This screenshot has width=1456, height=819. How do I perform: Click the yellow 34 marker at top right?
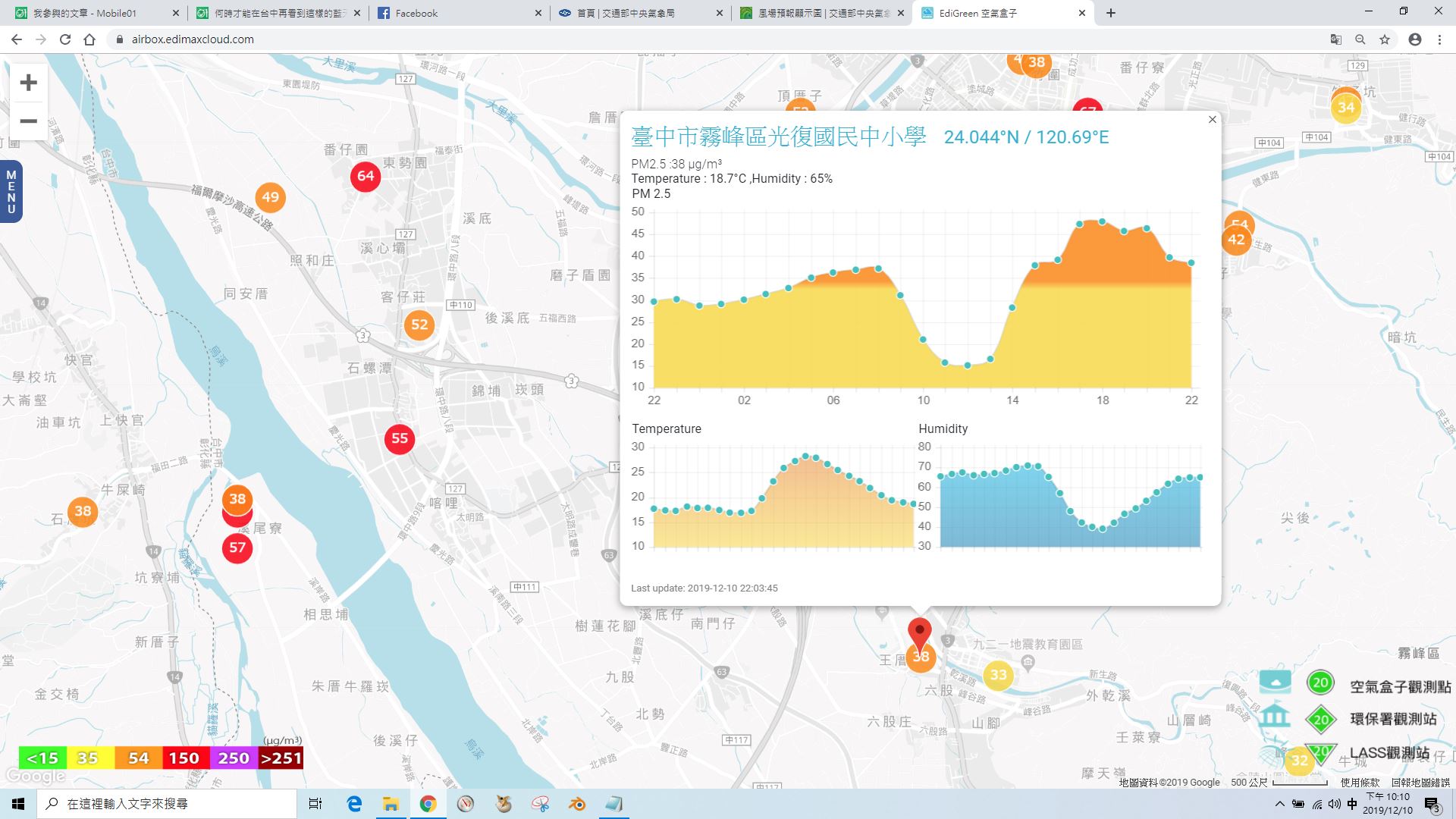tap(1346, 108)
